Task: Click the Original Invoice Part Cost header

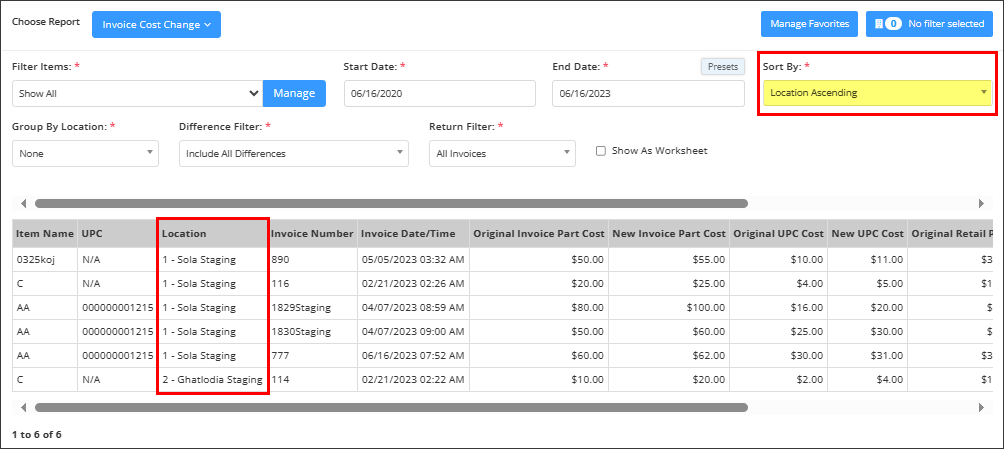Action: [539, 234]
